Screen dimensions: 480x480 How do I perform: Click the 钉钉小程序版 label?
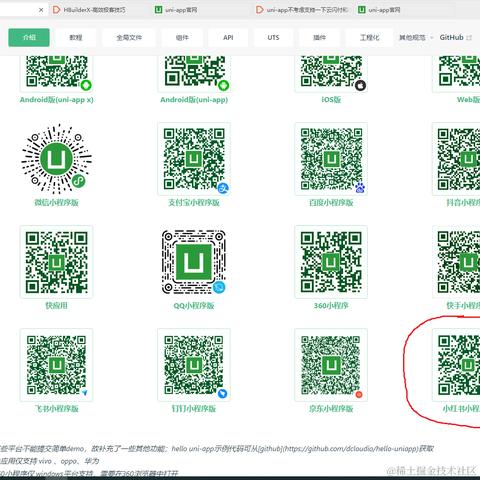pos(194,409)
